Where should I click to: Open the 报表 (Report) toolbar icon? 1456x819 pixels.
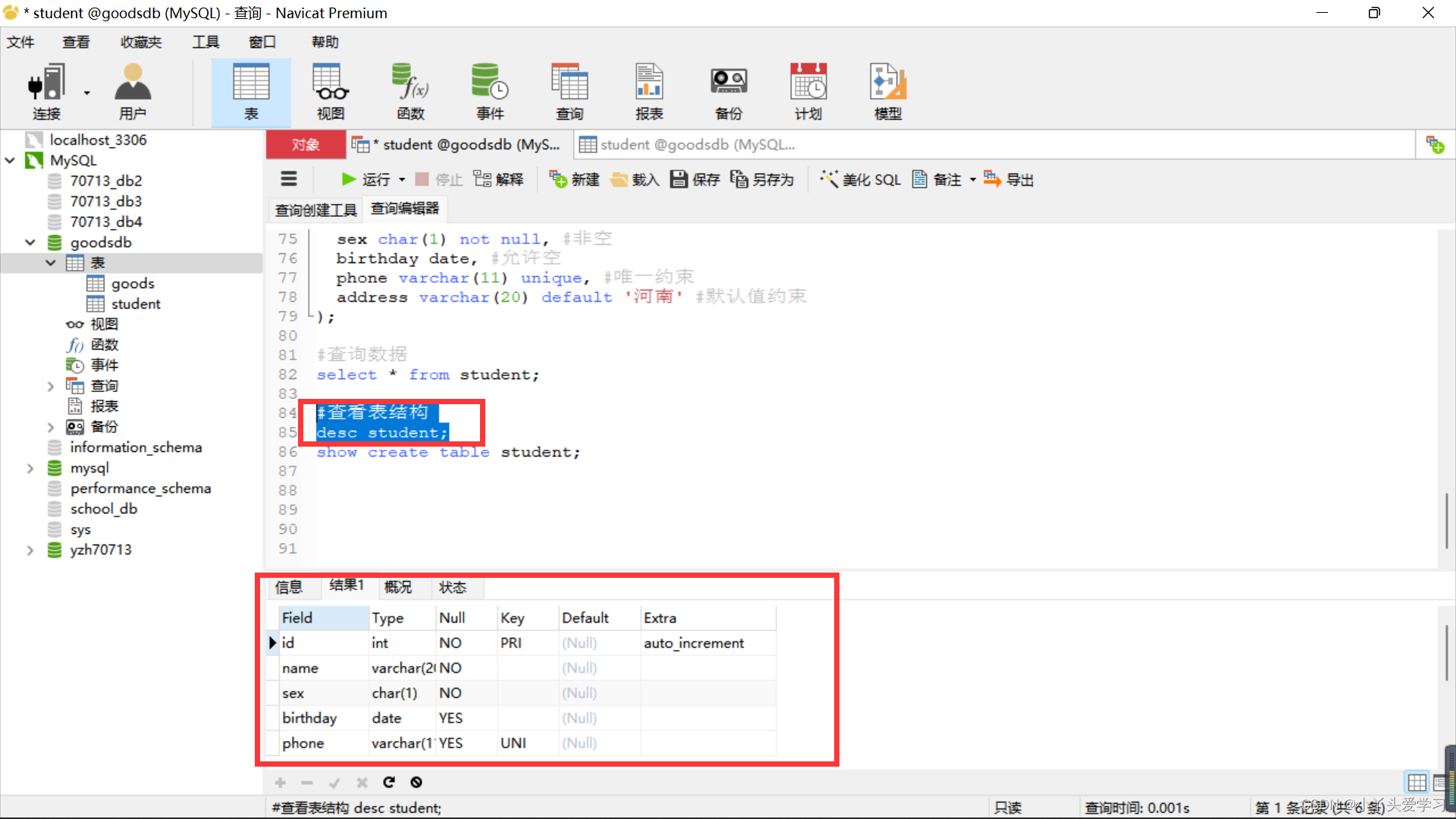tap(649, 92)
